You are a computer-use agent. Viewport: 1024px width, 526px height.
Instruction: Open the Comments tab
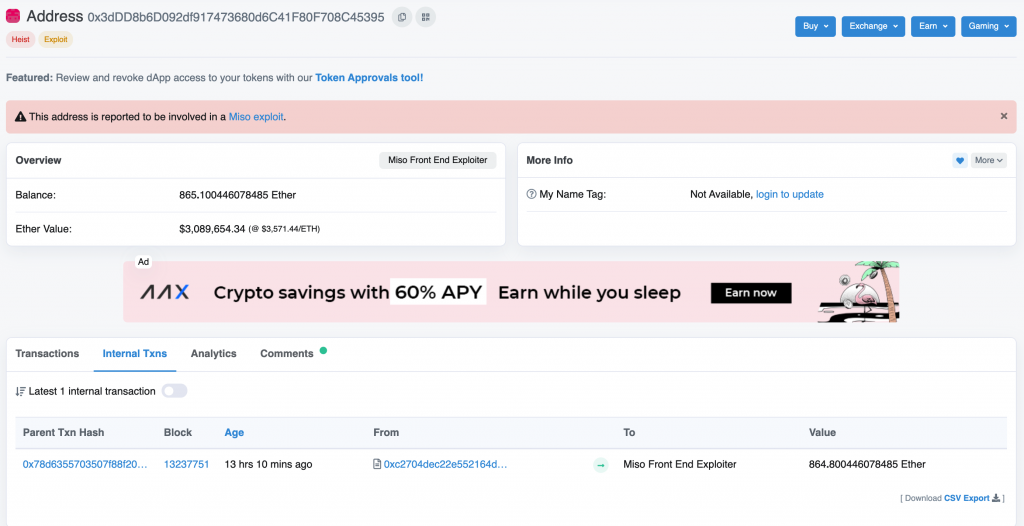coord(287,353)
